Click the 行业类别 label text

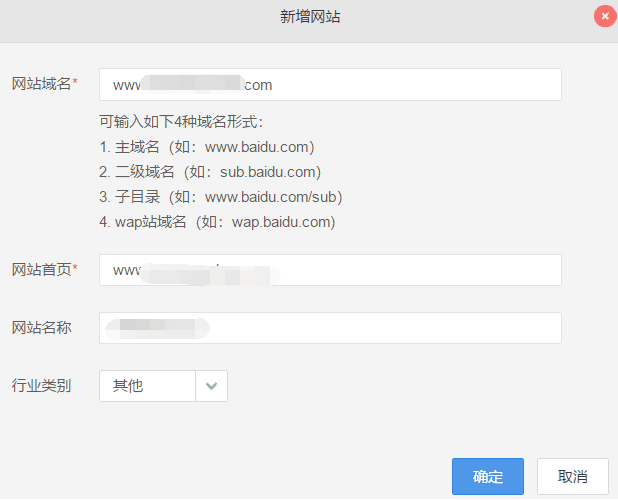point(41,385)
